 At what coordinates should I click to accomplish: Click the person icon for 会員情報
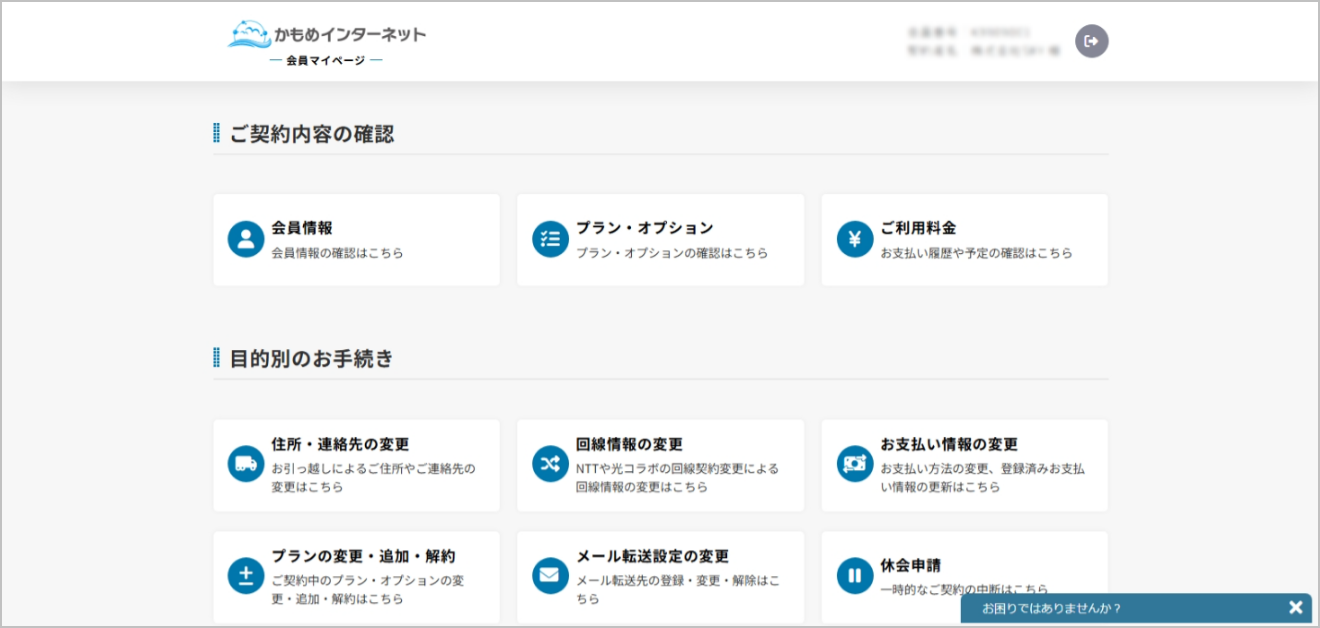click(246, 240)
